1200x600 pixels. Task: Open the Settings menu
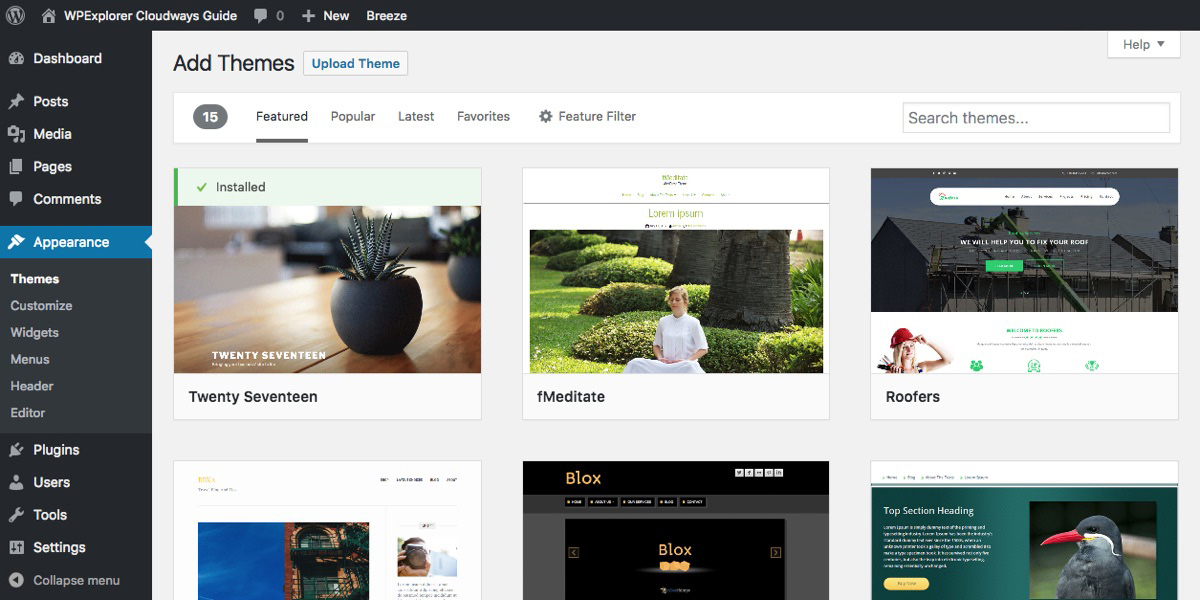(59, 547)
